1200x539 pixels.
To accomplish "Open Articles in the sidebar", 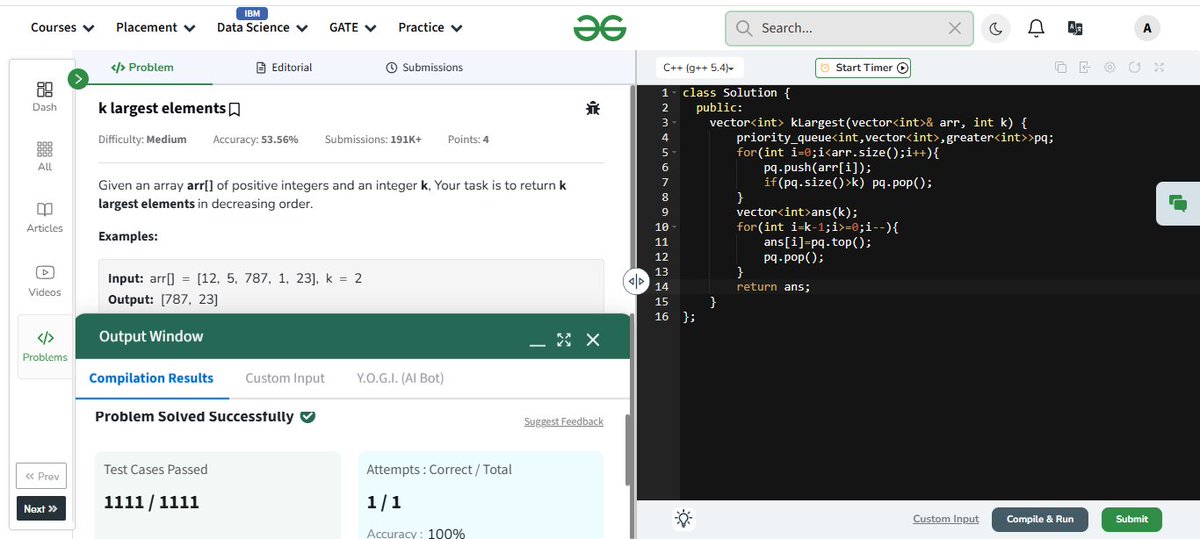I will (x=44, y=217).
